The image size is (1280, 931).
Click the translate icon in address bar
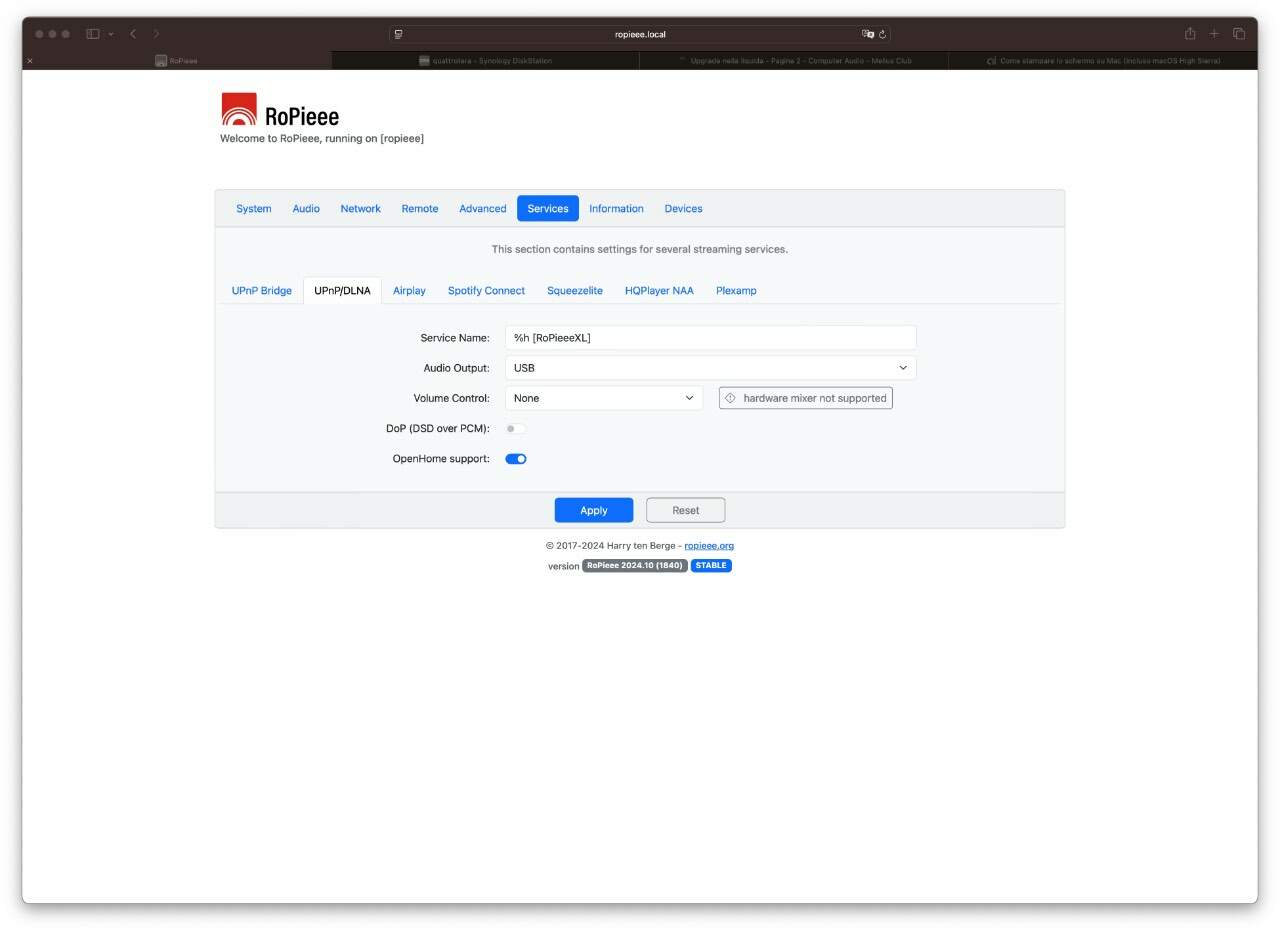(x=868, y=34)
